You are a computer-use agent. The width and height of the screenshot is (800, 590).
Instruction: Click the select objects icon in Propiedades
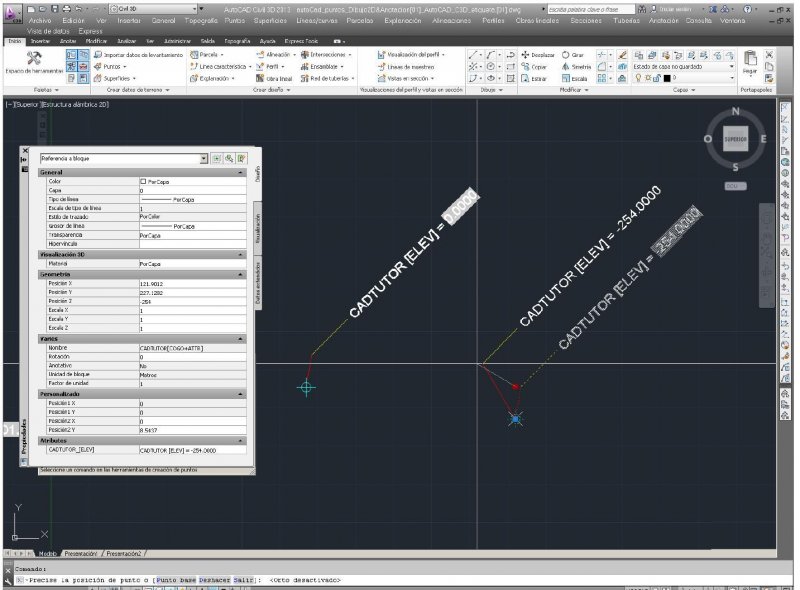[229, 159]
